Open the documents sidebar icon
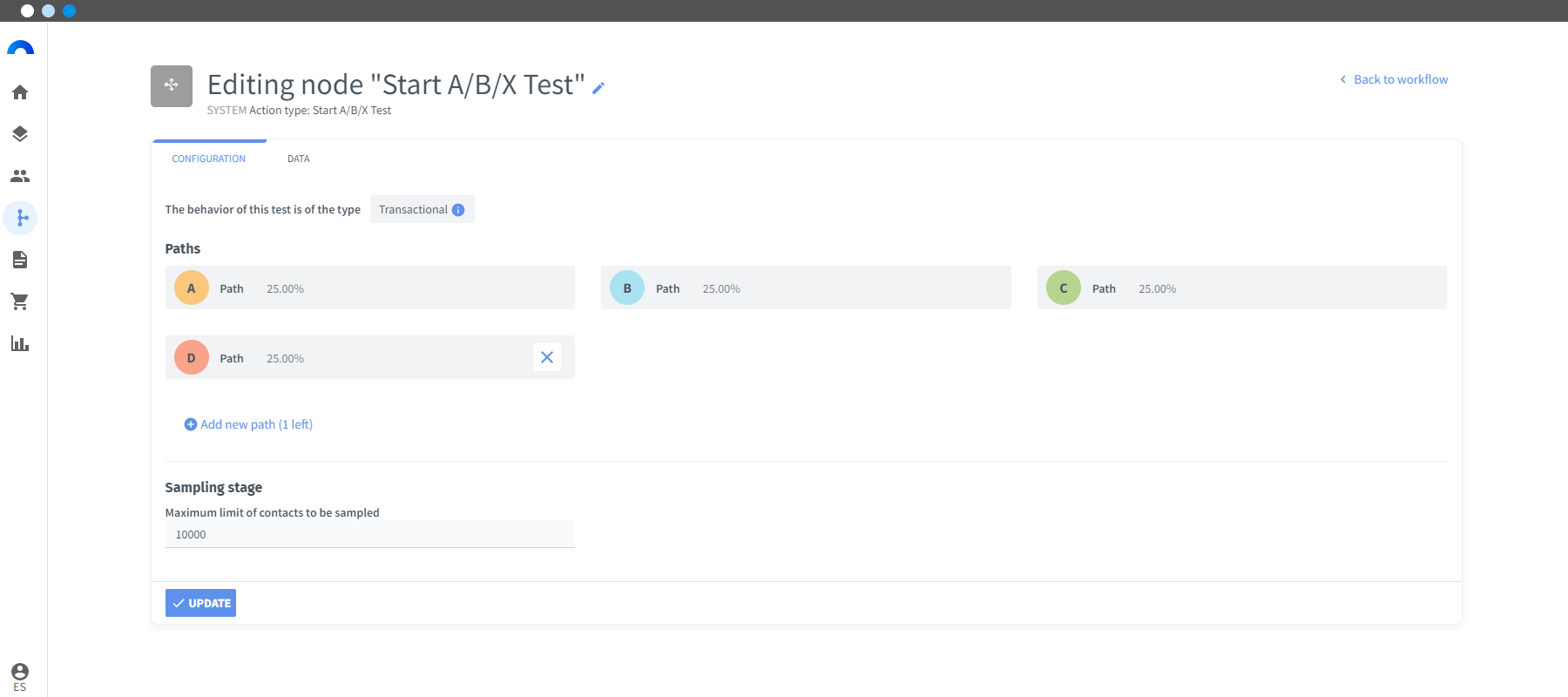 click(20, 260)
